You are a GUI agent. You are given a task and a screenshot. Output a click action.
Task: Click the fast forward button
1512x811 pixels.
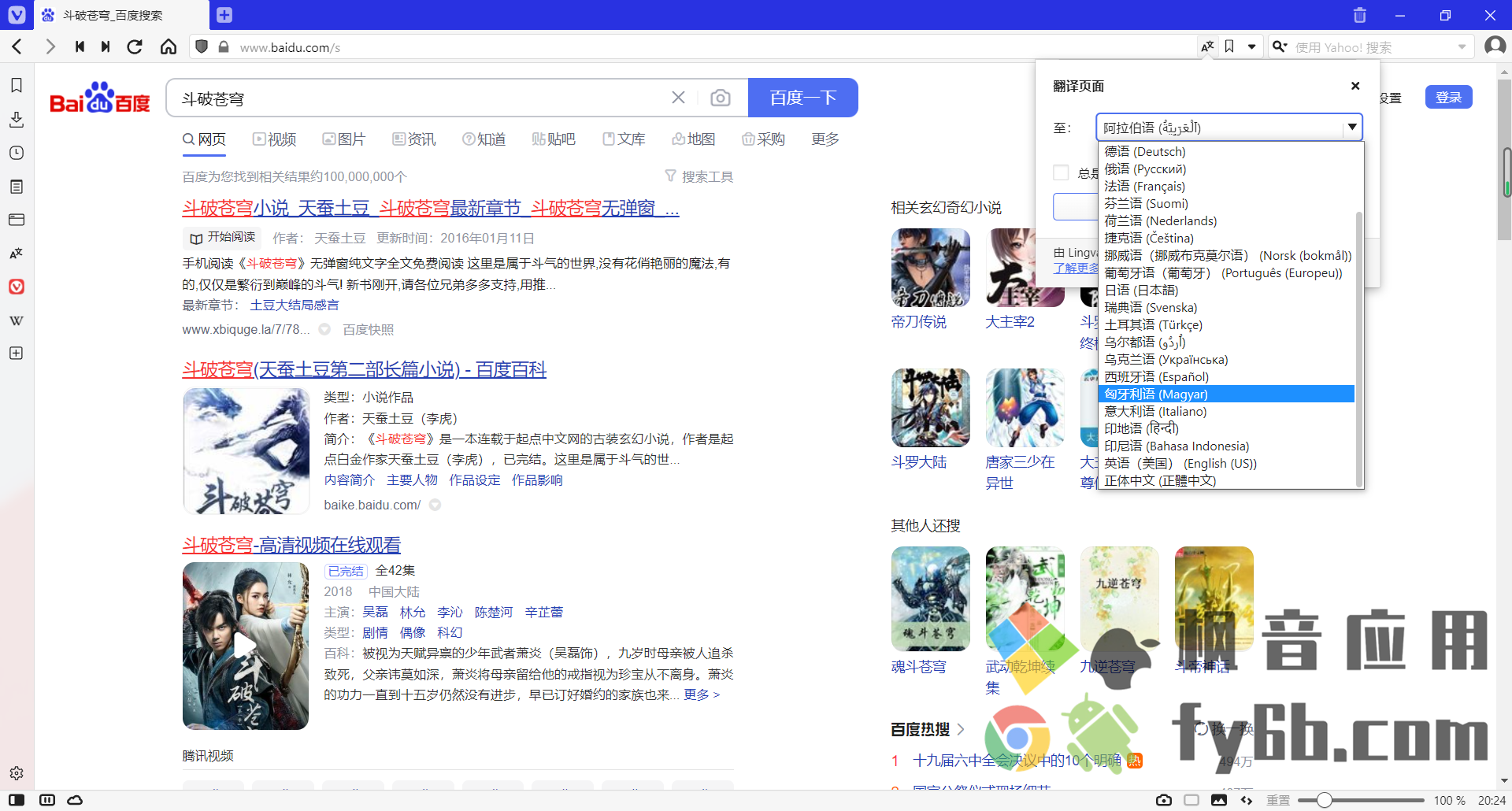point(106,47)
